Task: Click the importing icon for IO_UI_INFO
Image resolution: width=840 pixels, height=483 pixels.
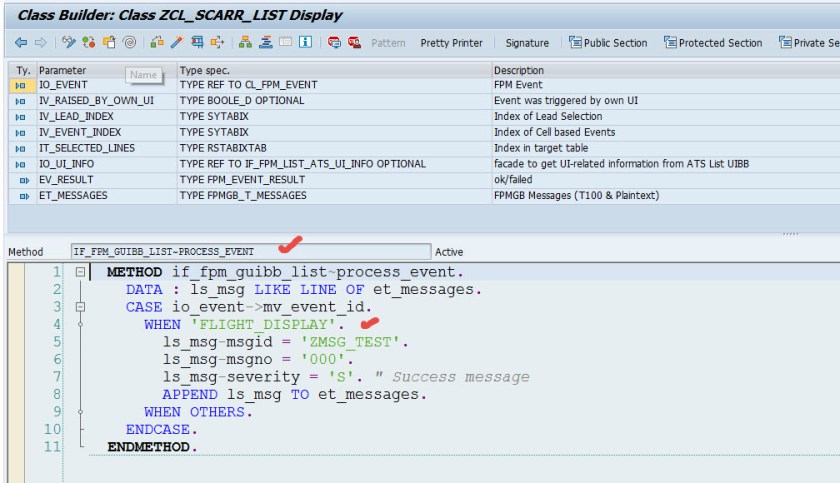Action: tap(20, 164)
